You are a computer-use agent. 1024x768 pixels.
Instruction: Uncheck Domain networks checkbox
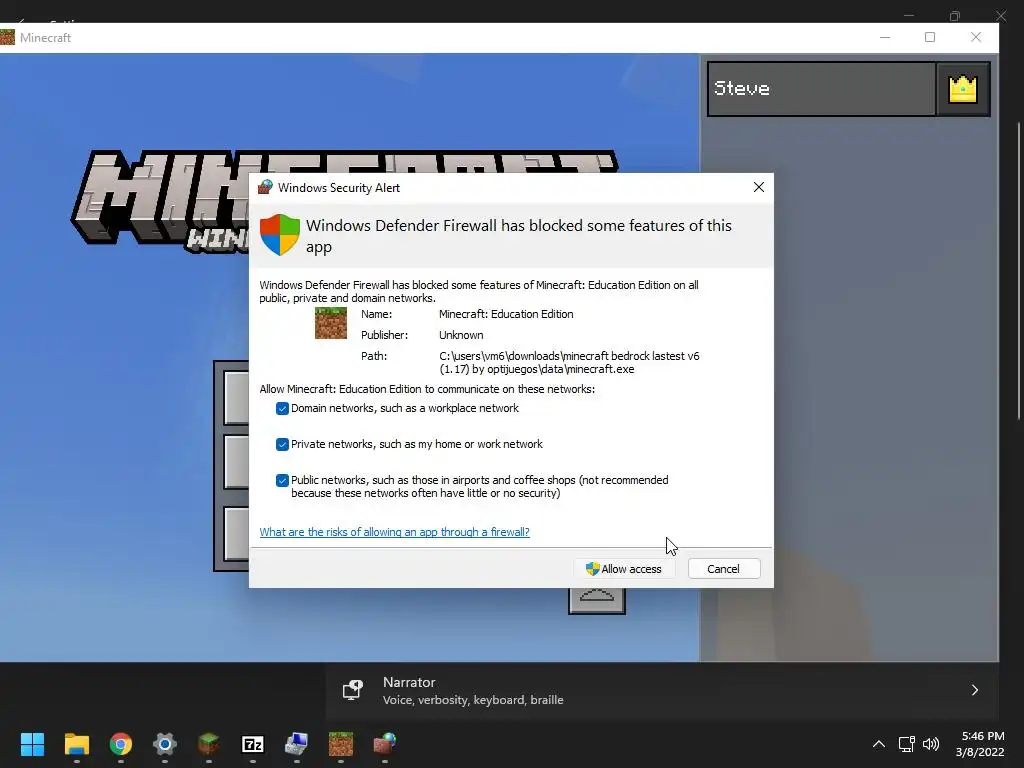(282, 409)
